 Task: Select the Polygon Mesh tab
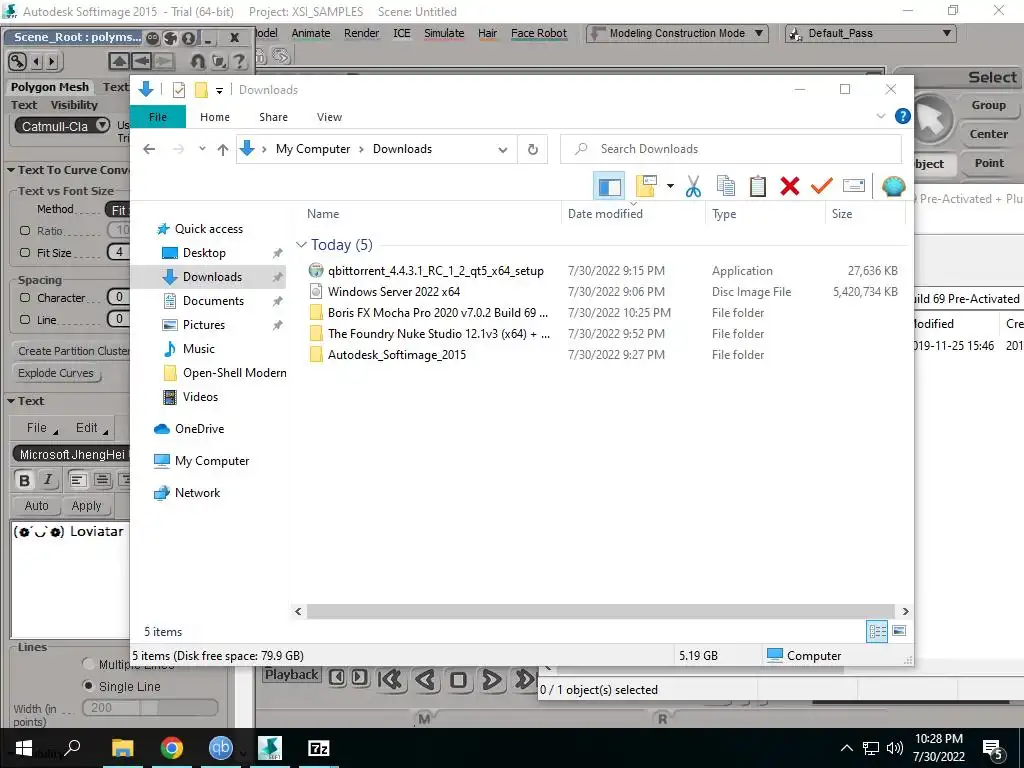pos(50,87)
